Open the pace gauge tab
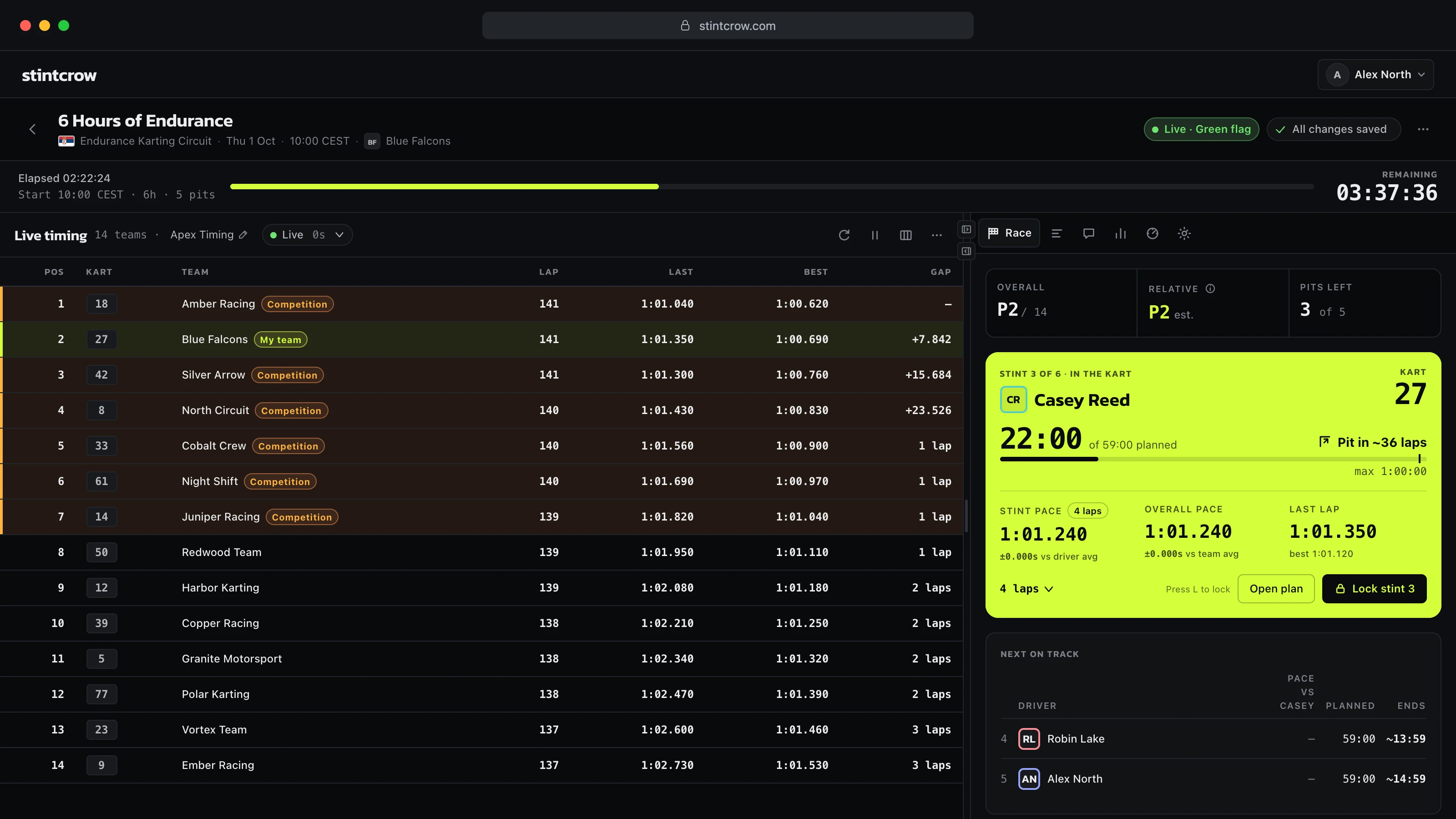The width and height of the screenshot is (1456, 819). 1153,233
